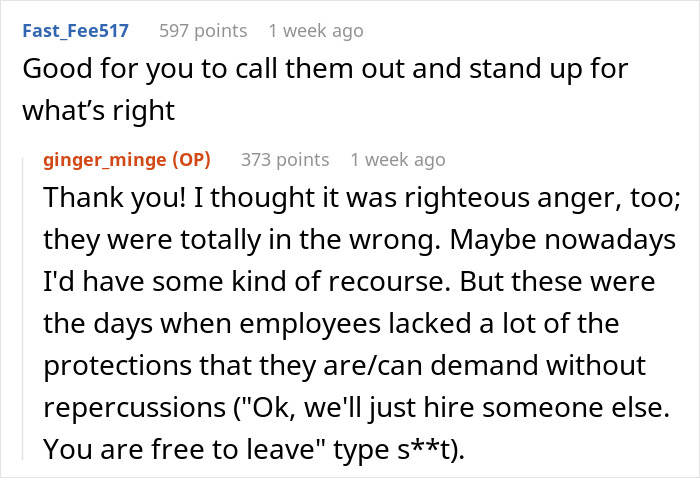The height and width of the screenshot is (478, 700).
Task: Click the 'what's right' comment line
Action: coord(99,111)
